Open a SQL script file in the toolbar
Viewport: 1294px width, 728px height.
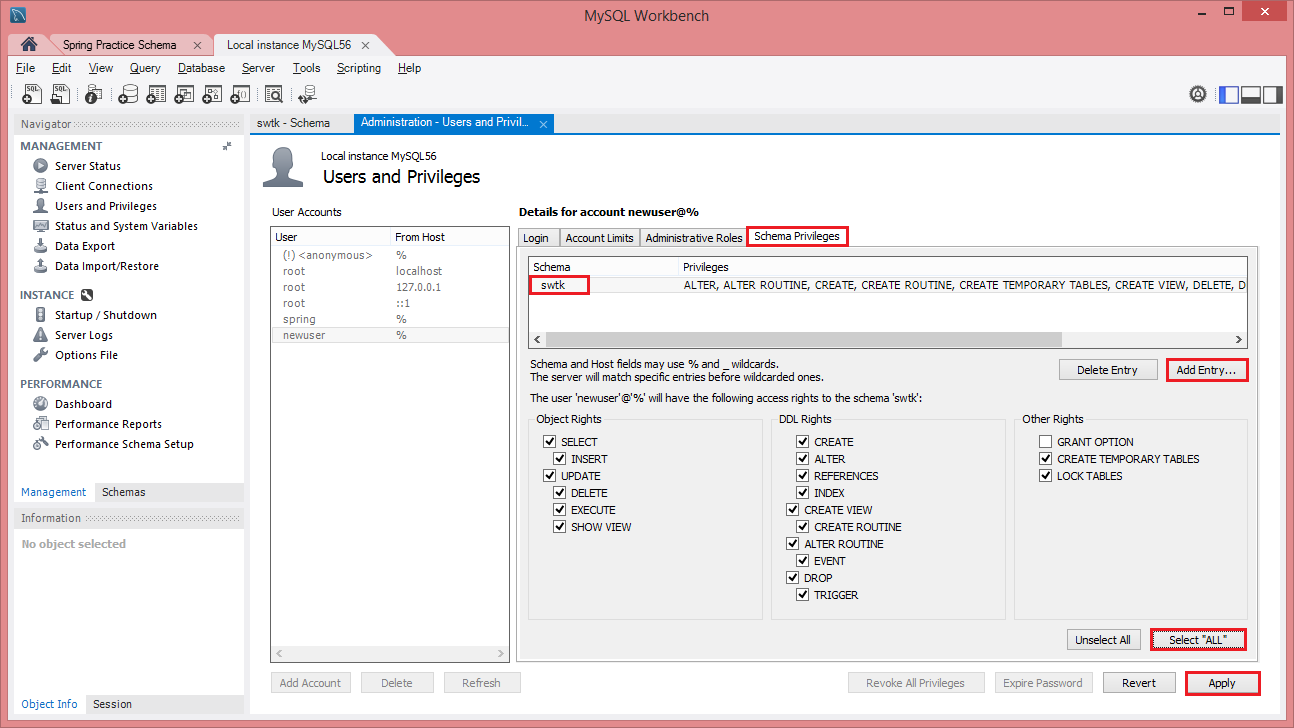59,93
